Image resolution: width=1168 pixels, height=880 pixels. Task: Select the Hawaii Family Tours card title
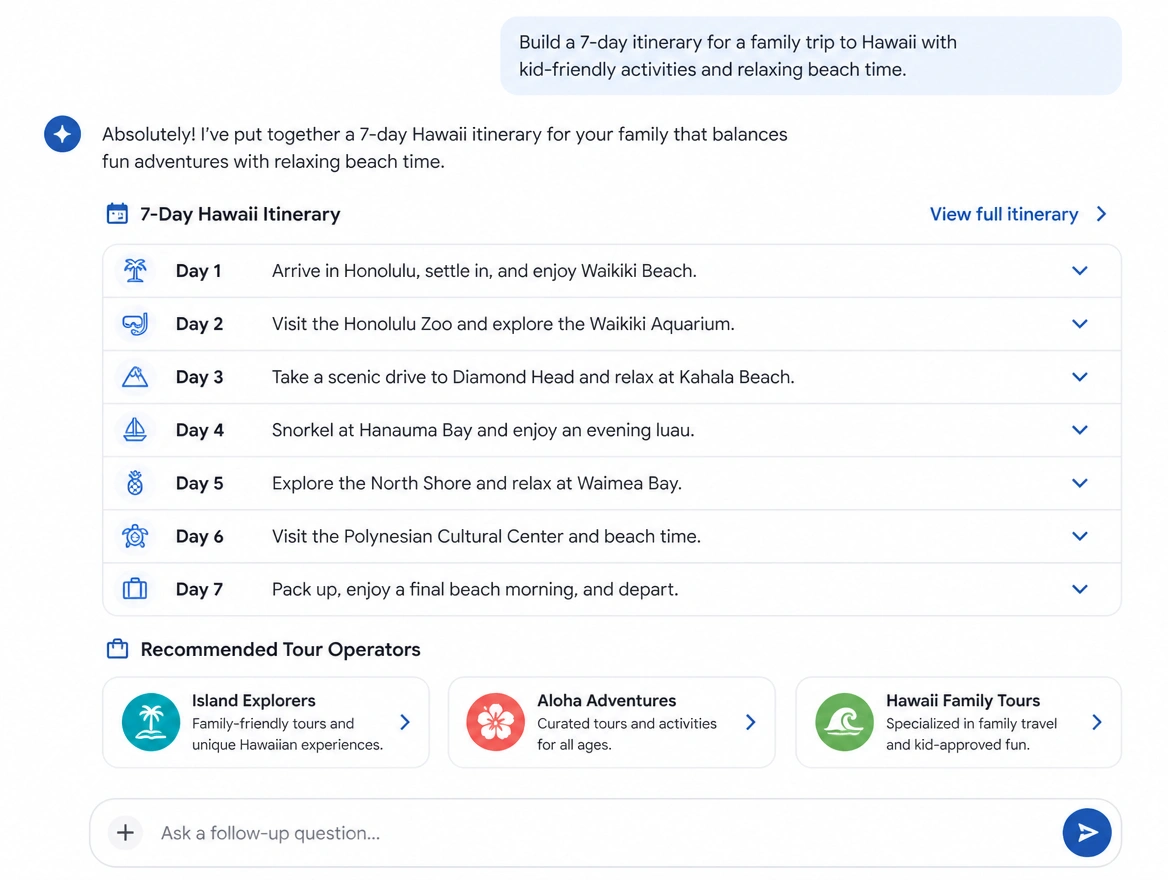[x=962, y=700]
